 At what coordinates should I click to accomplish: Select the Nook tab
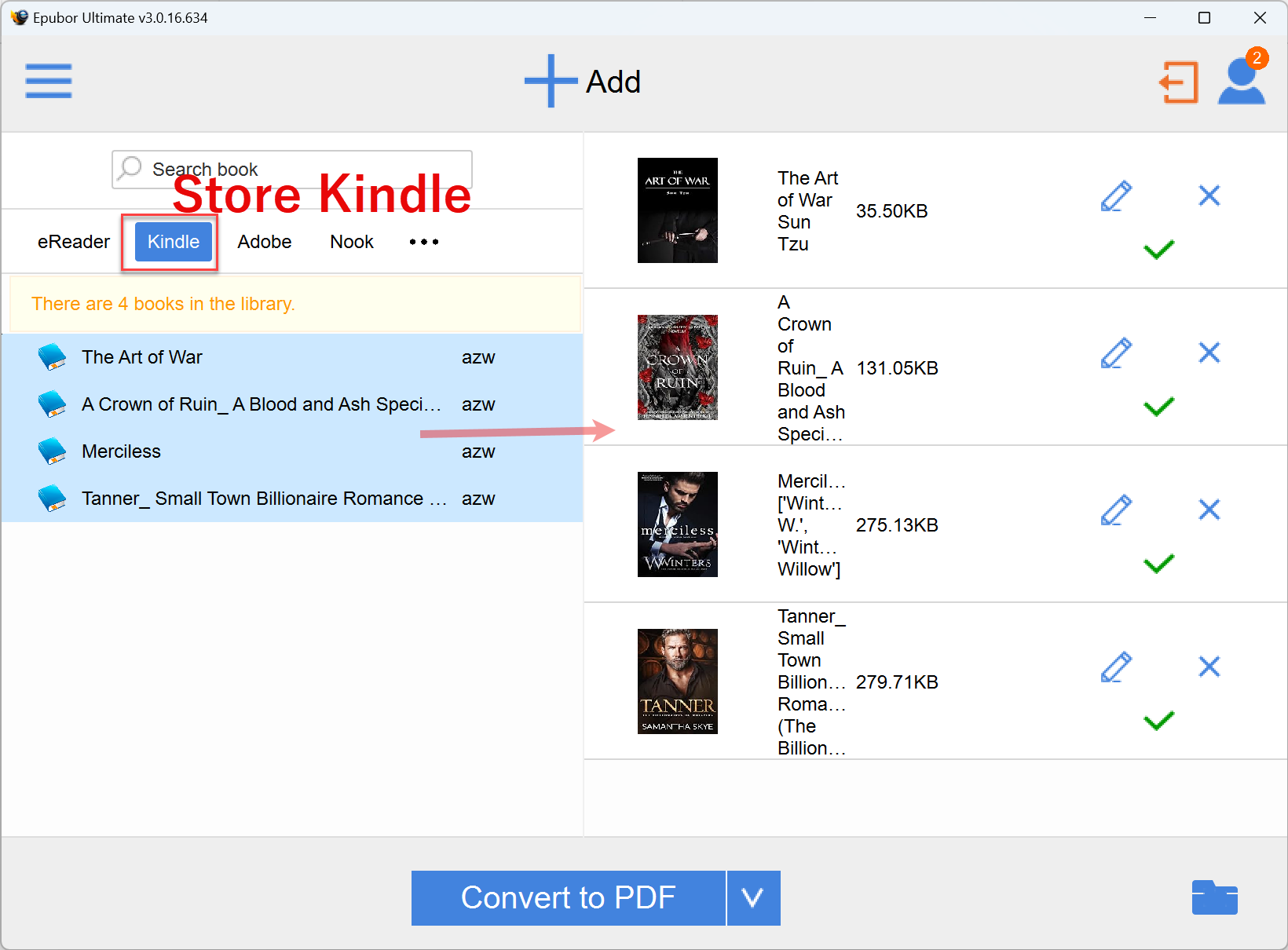[352, 242]
